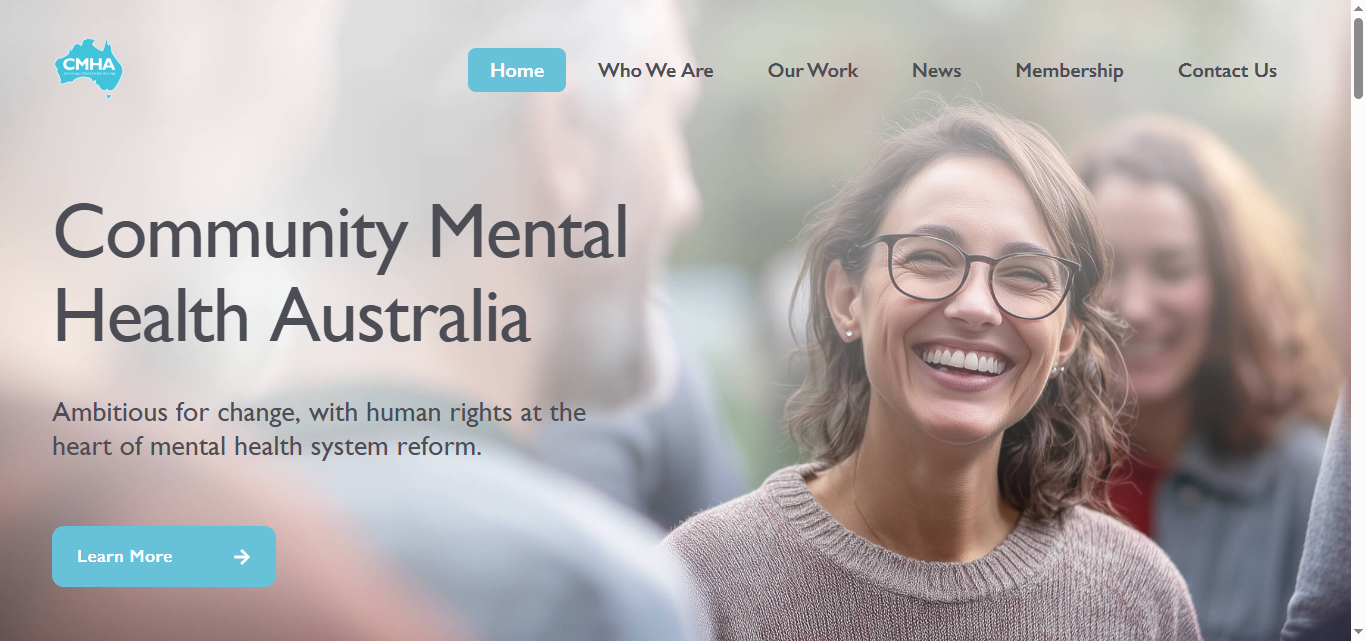
Task: Open the Who We Are menu
Action: pyautogui.click(x=656, y=70)
